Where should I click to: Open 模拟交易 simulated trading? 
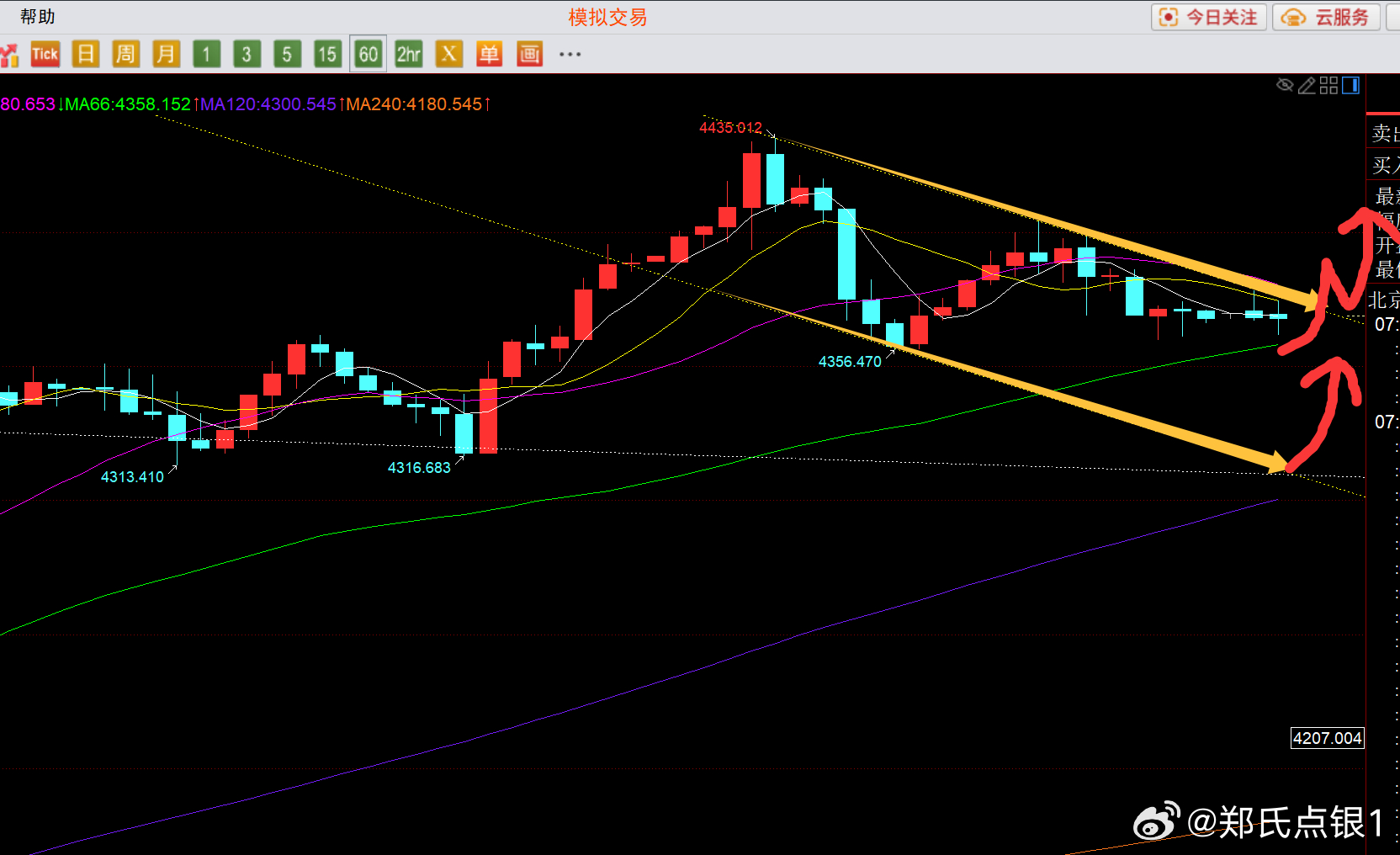(607, 18)
